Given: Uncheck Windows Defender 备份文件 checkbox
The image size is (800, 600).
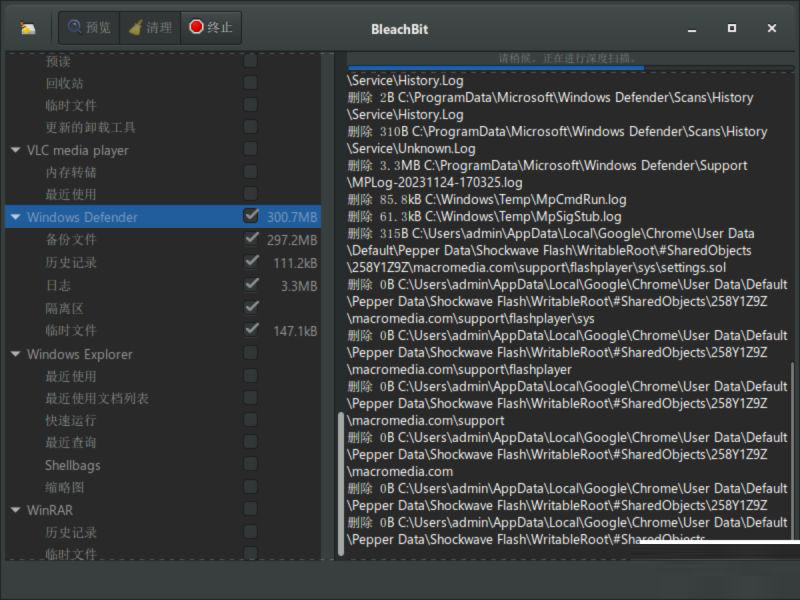Looking at the screenshot, I should 251,238.
